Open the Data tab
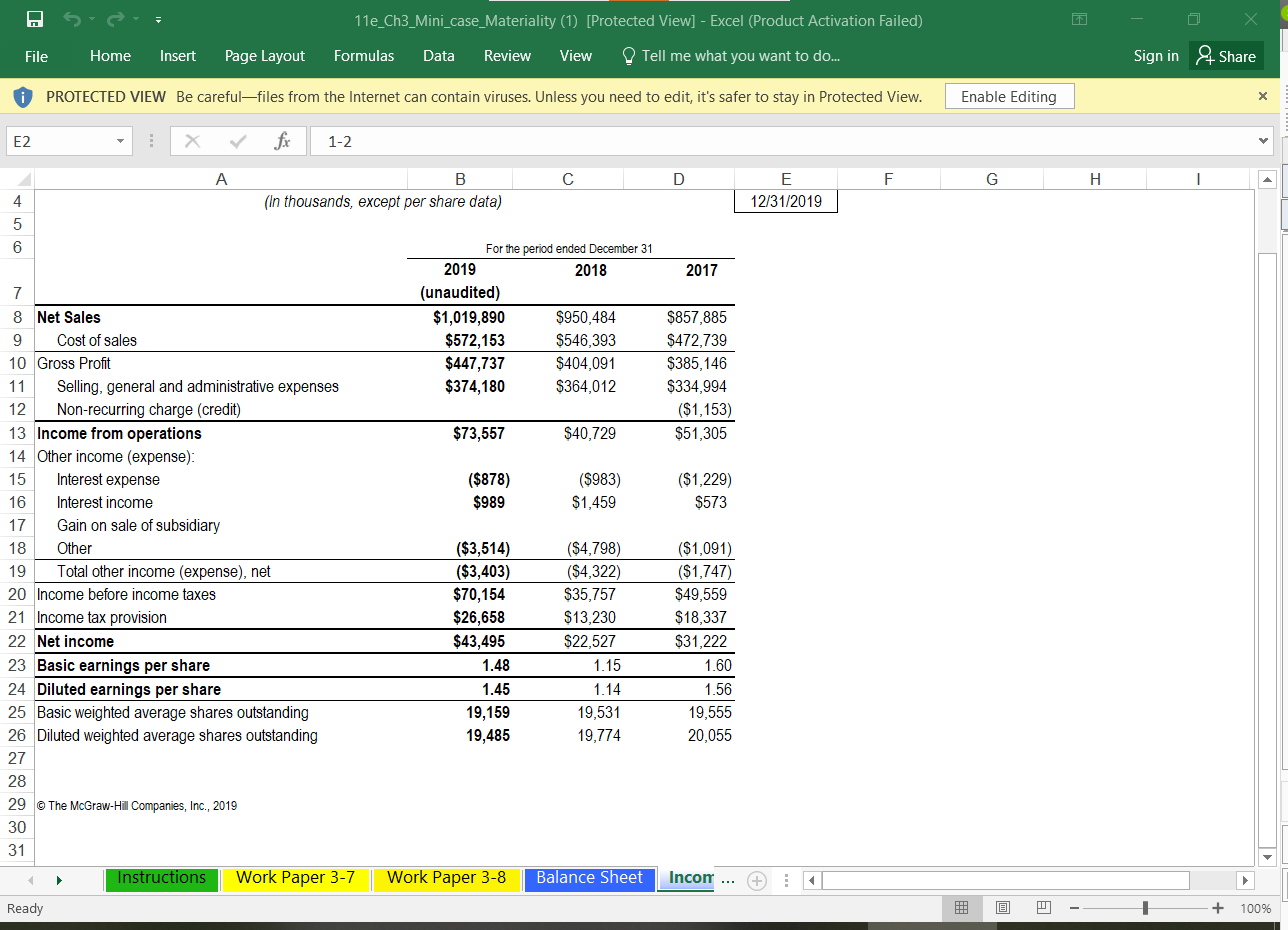 click(439, 56)
